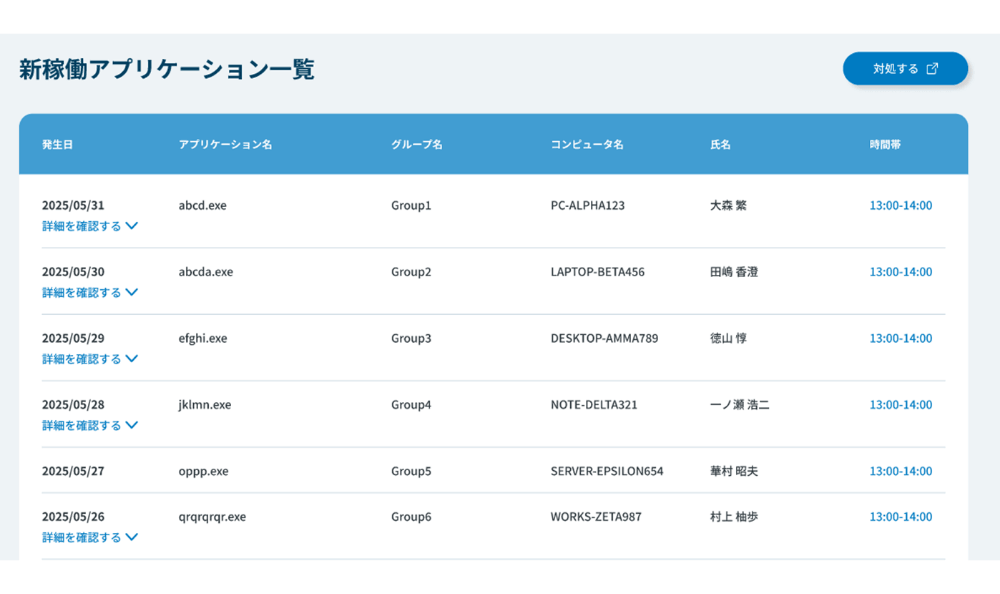The height and width of the screenshot is (594, 1000).
Task: Click the Group5 cell
Action: [x=411, y=471]
